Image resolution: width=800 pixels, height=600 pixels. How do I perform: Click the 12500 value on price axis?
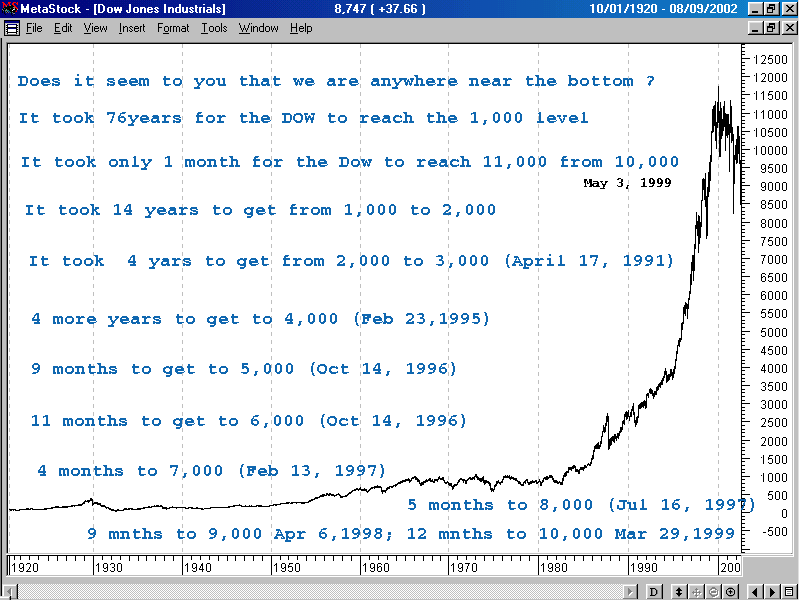pyautogui.click(x=770, y=60)
